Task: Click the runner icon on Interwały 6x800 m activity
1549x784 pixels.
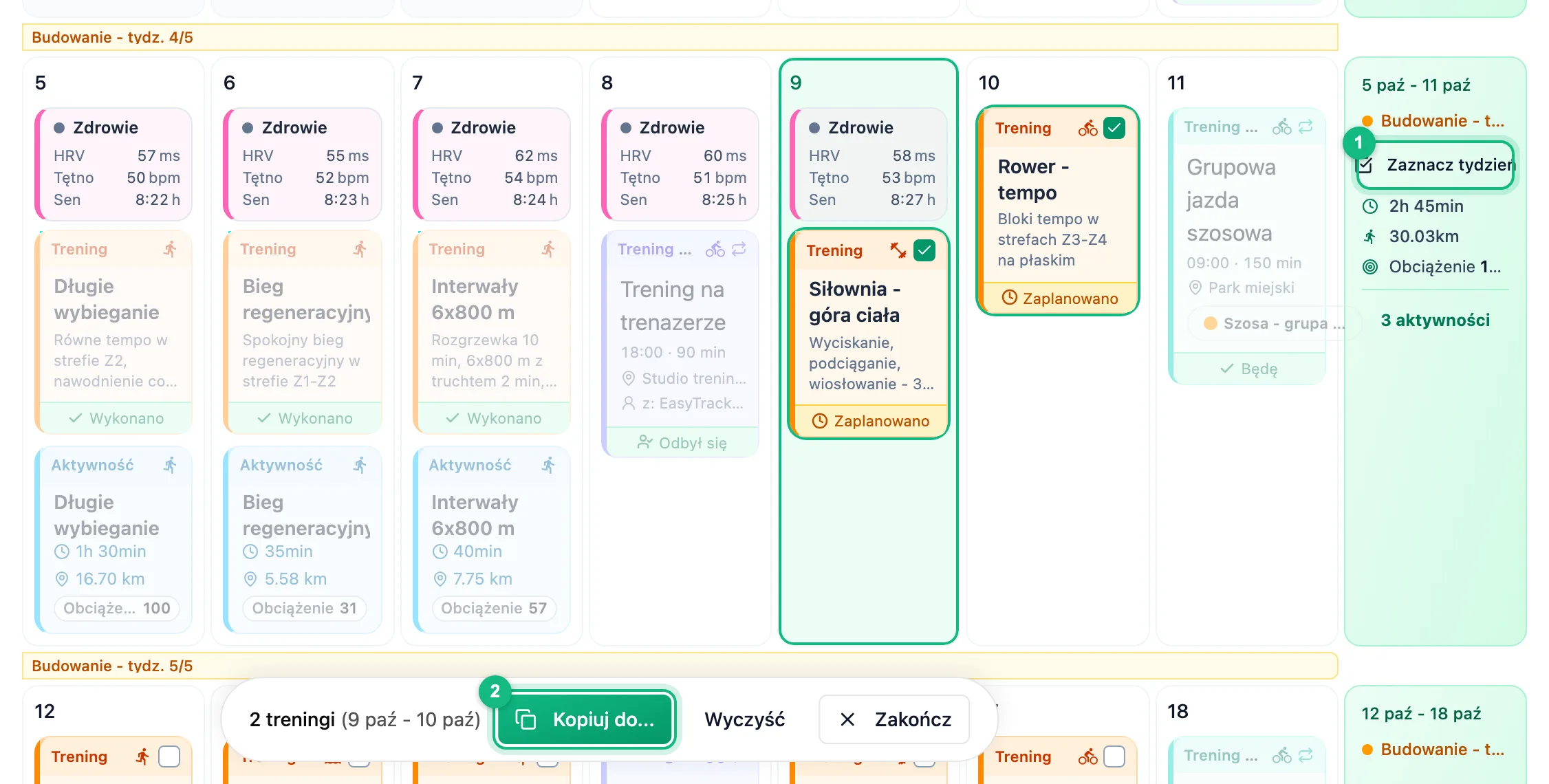Action: [x=548, y=465]
